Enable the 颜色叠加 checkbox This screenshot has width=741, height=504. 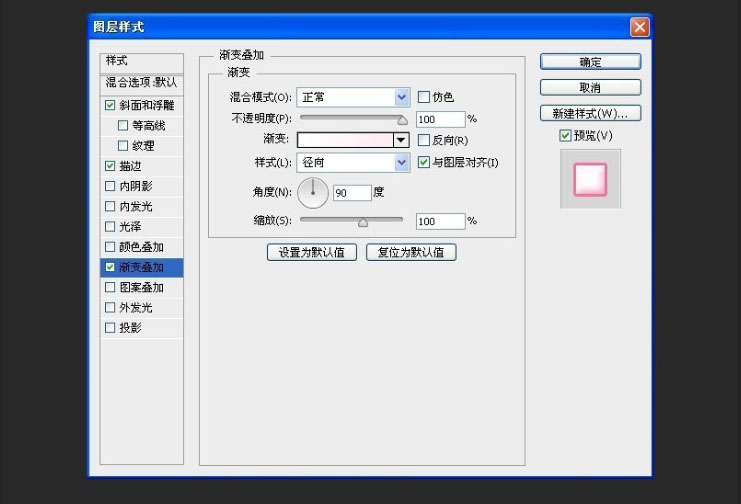click(x=110, y=247)
